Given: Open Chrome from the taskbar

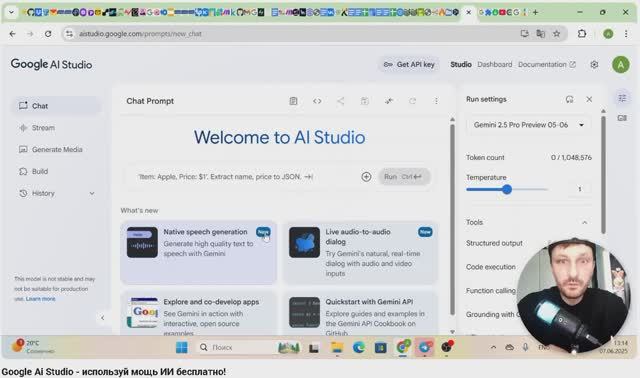Looking at the screenshot, I should click(x=403, y=347).
